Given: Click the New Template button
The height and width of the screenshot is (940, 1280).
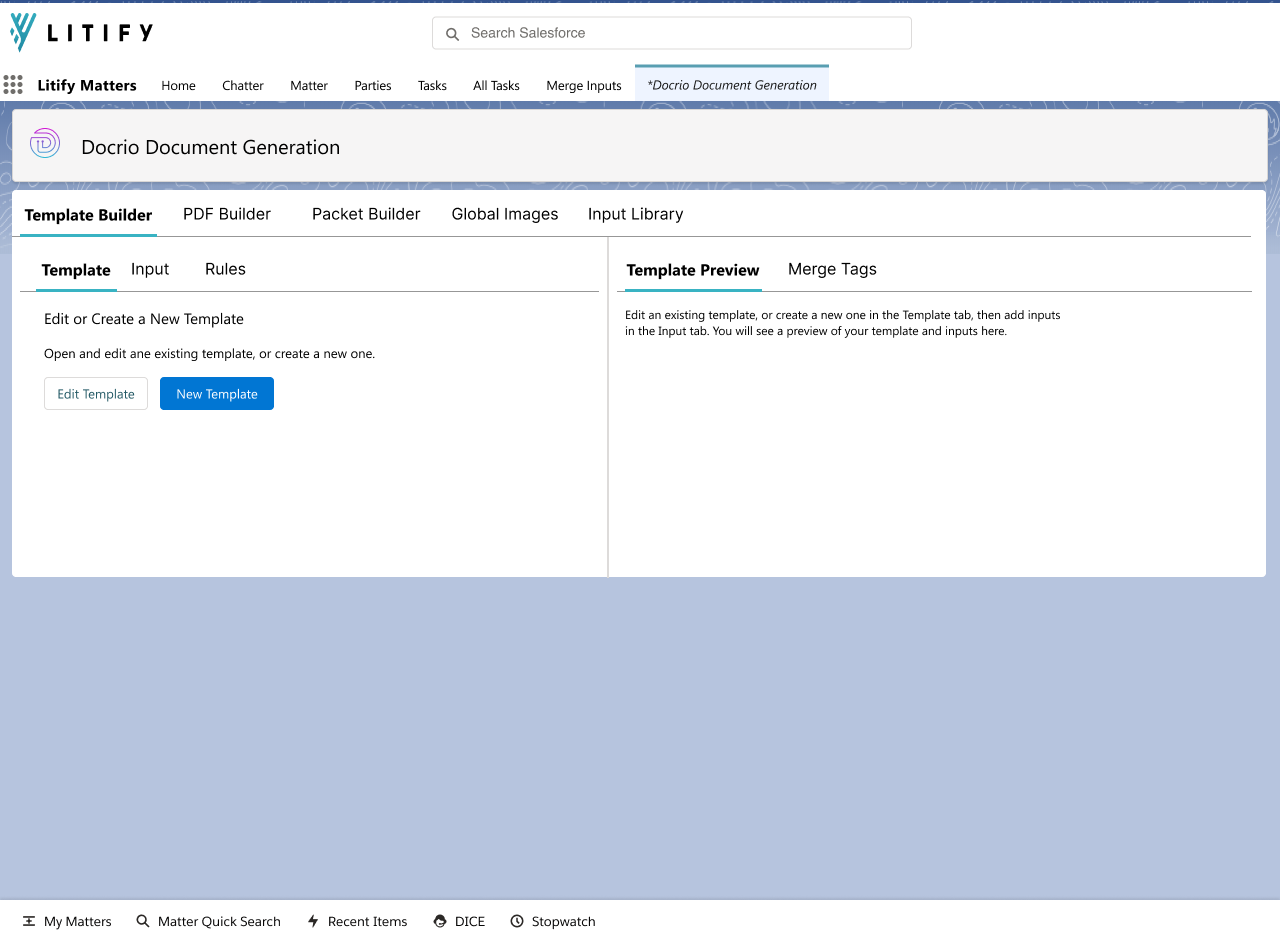Looking at the screenshot, I should 217,394.
